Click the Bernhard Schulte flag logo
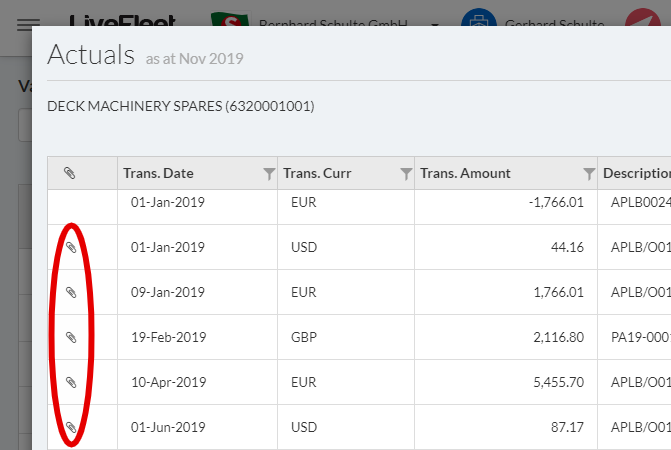 click(x=229, y=22)
